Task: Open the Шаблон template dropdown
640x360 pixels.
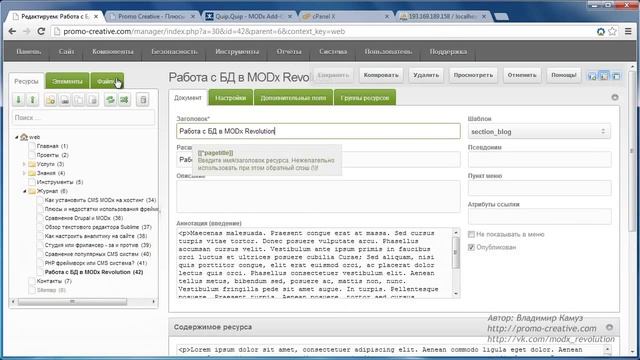Action: pyautogui.click(x=539, y=131)
